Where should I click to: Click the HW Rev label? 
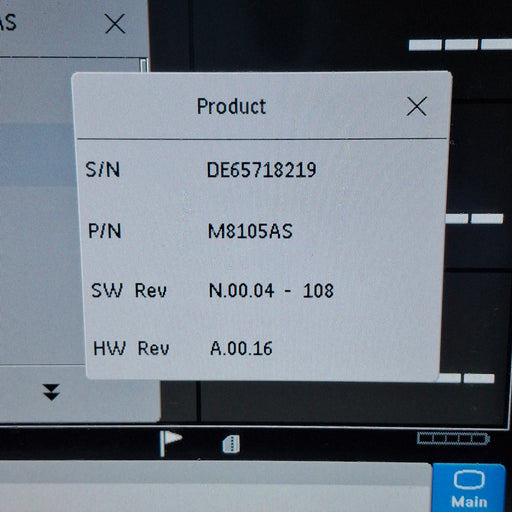pos(131,348)
